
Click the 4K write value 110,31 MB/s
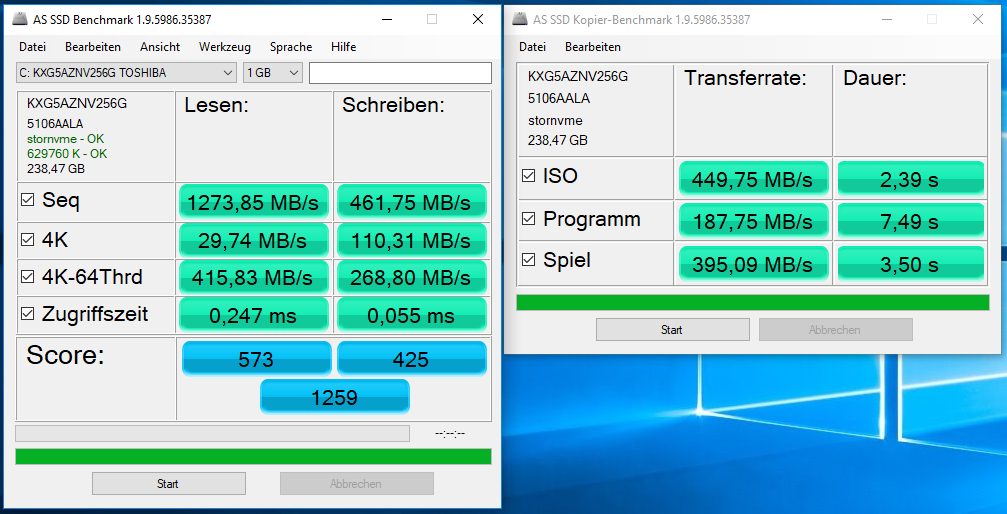(411, 240)
